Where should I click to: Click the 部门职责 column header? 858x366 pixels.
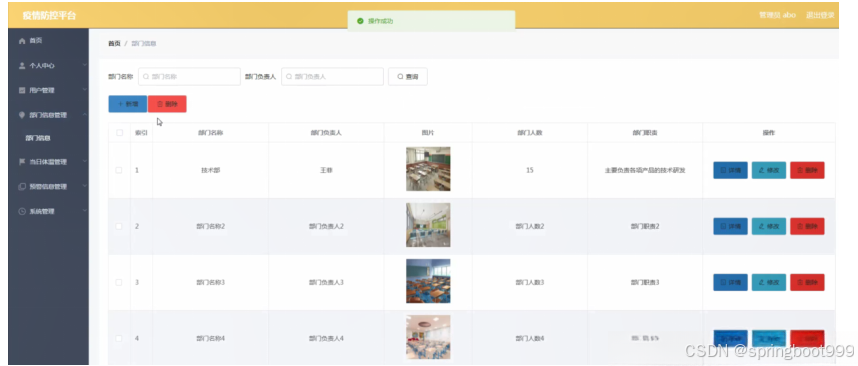(x=645, y=133)
